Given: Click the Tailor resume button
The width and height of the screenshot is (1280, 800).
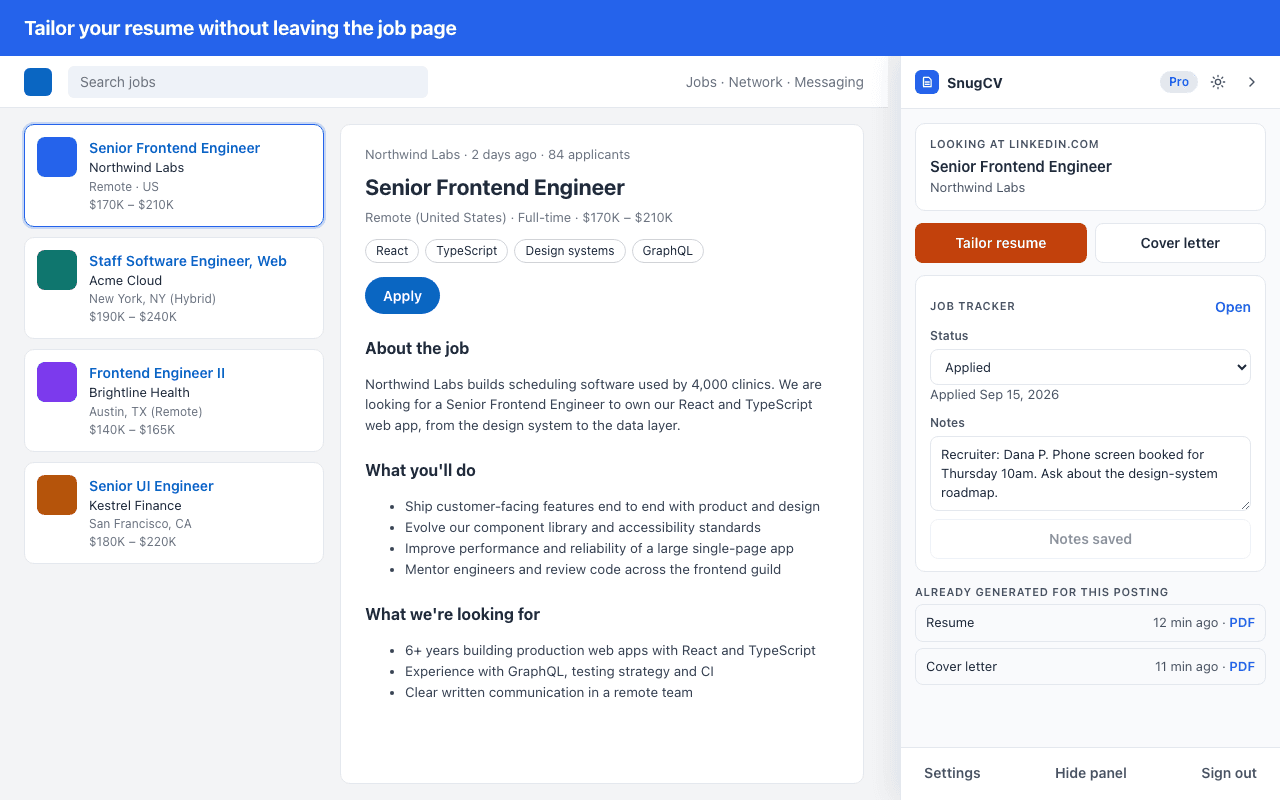Looking at the screenshot, I should tap(1001, 243).
